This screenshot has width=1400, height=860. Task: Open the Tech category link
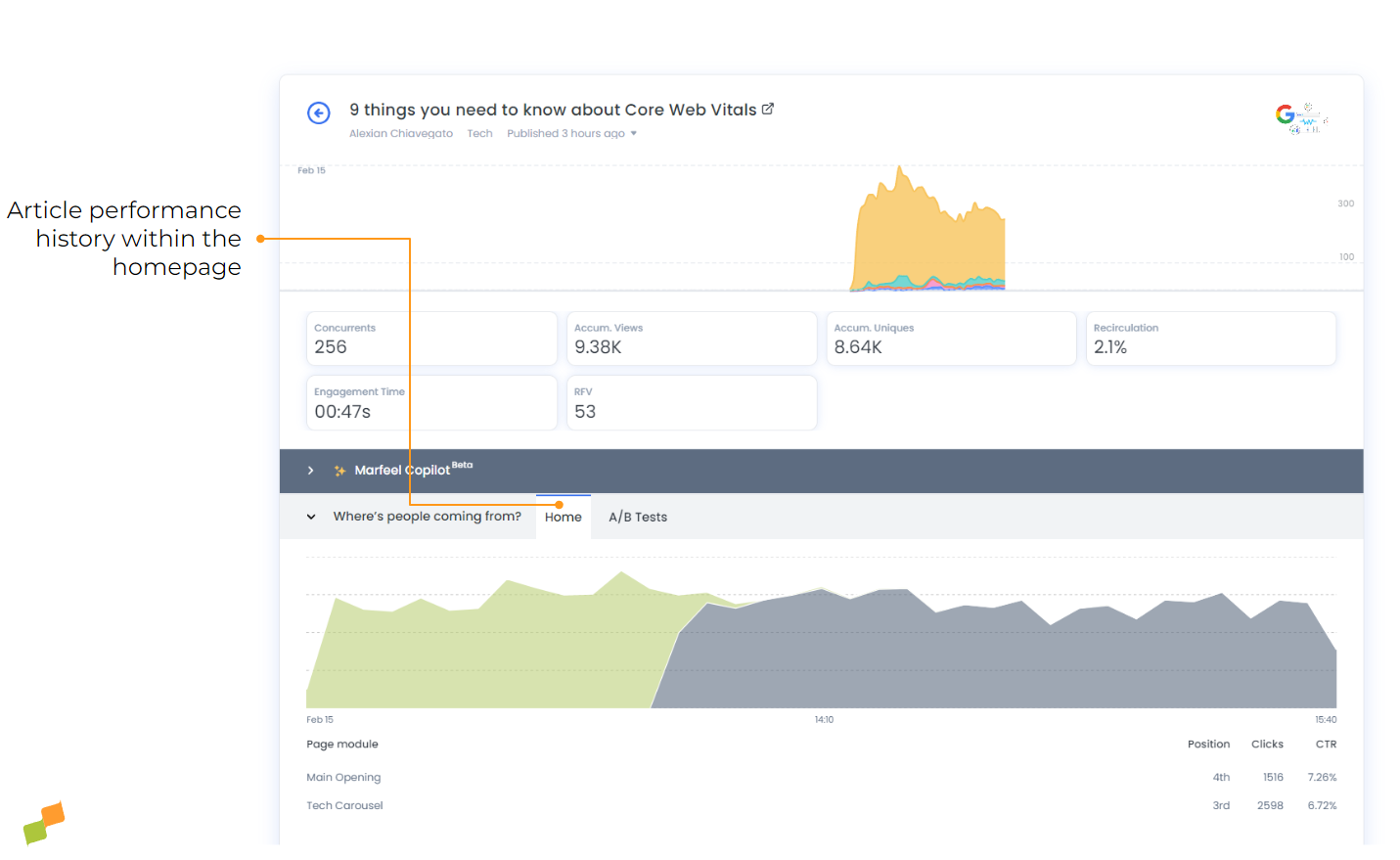click(x=479, y=133)
